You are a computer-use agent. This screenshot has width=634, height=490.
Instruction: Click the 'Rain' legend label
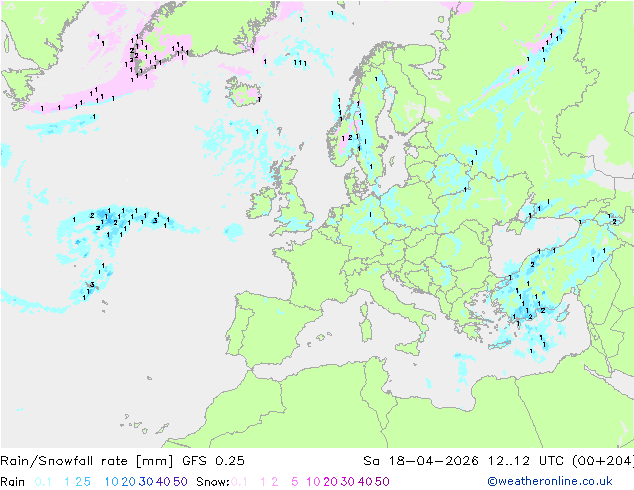point(13,482)
